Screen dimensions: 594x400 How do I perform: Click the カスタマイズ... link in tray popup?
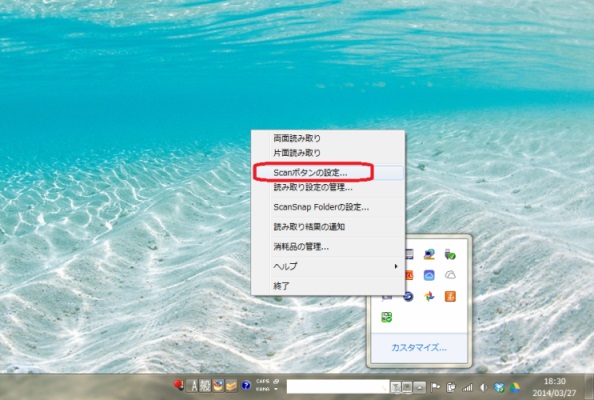[x=419, y=348]
